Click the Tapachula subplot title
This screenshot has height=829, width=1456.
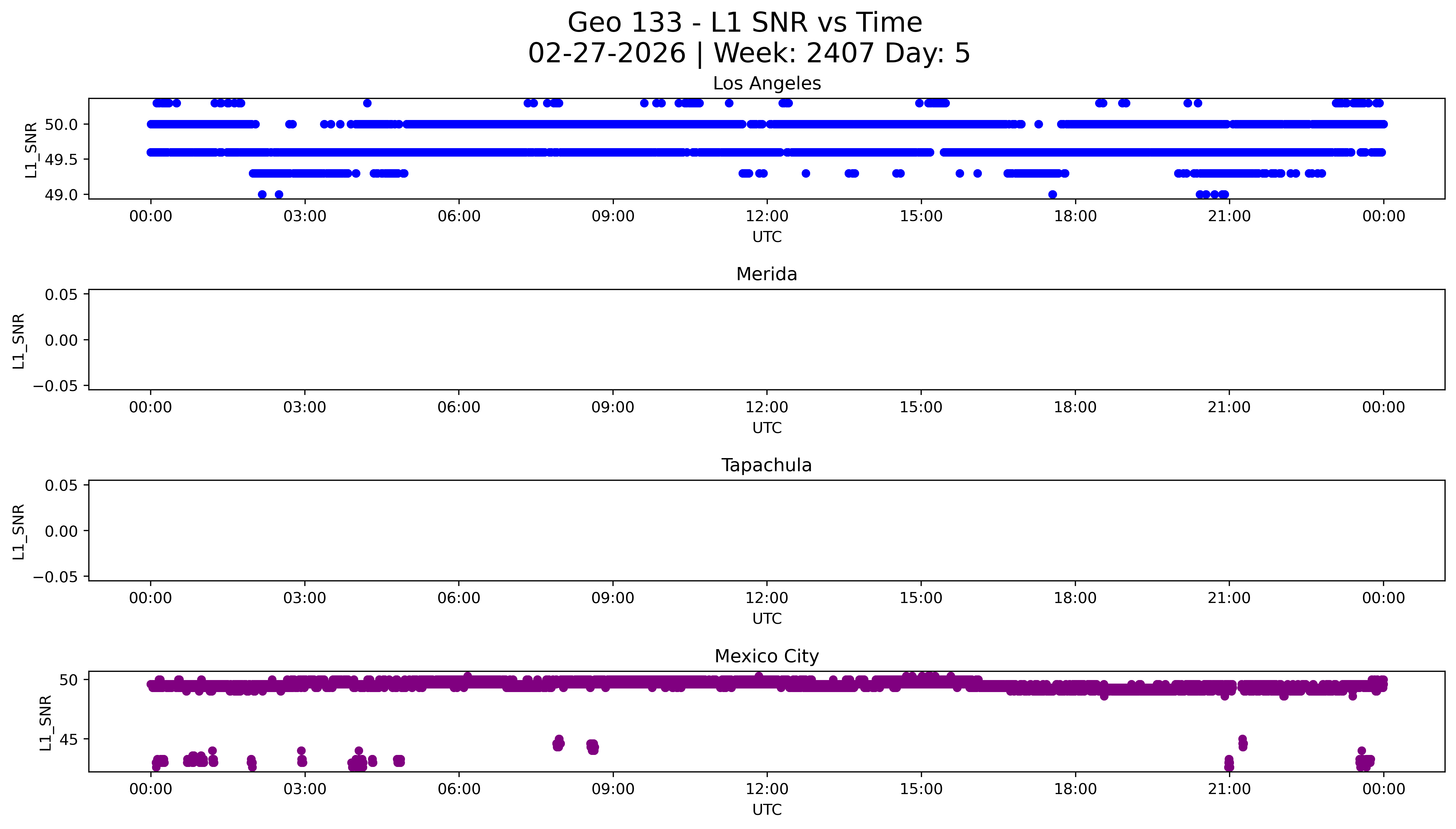[x=766, y=465]
